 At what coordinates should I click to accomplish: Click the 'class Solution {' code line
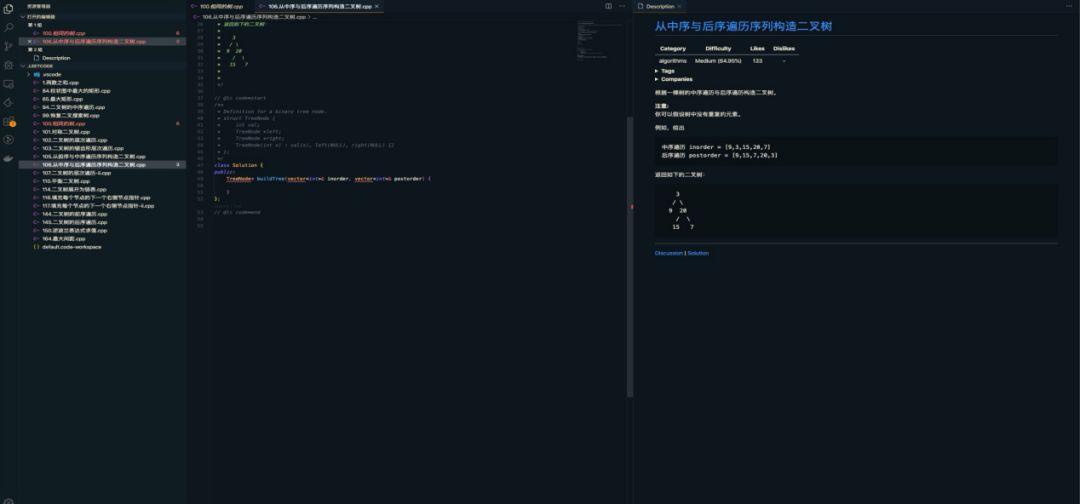tap(239, 165)
